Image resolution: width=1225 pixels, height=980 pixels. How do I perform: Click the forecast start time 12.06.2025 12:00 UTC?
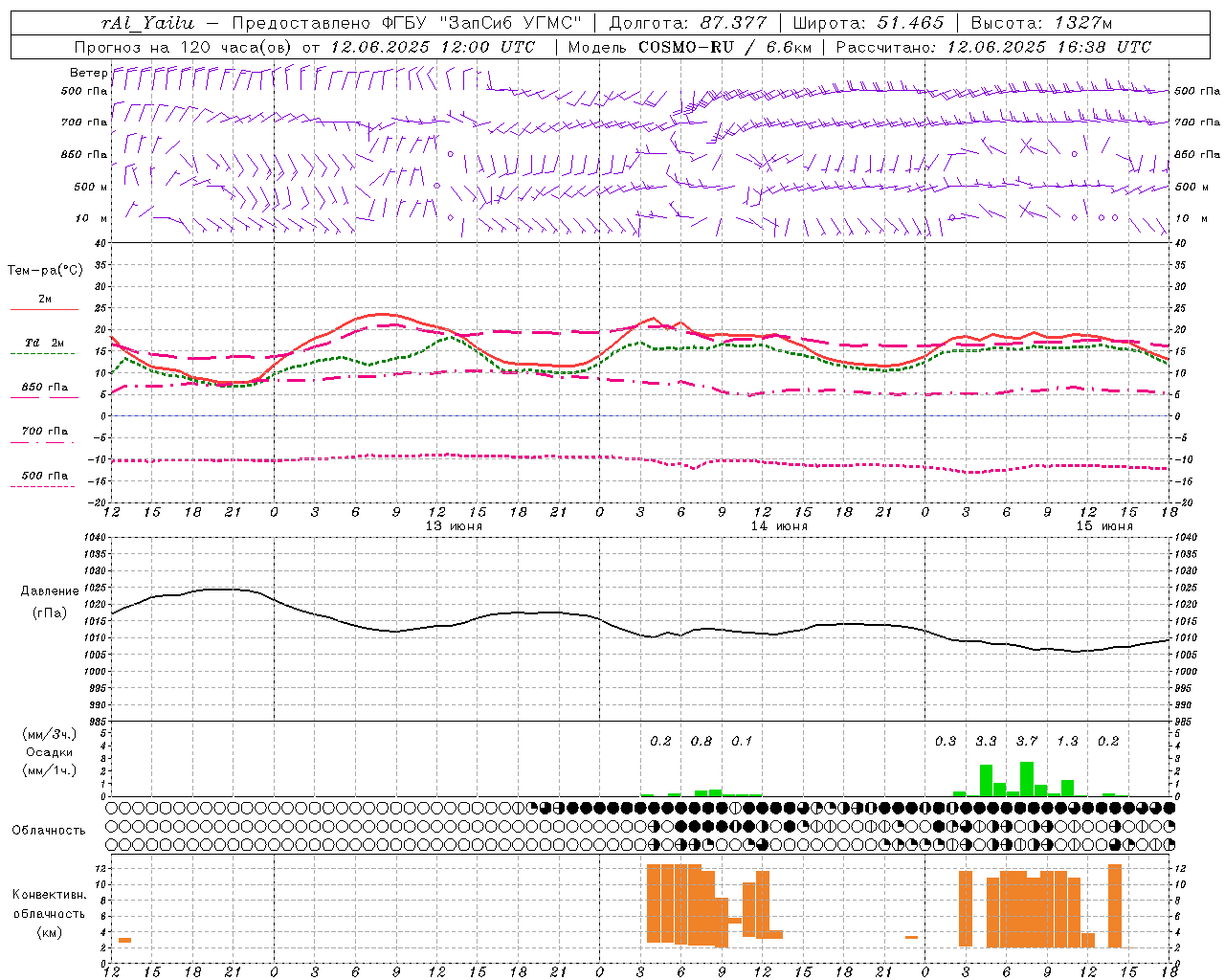pos(433,47)
